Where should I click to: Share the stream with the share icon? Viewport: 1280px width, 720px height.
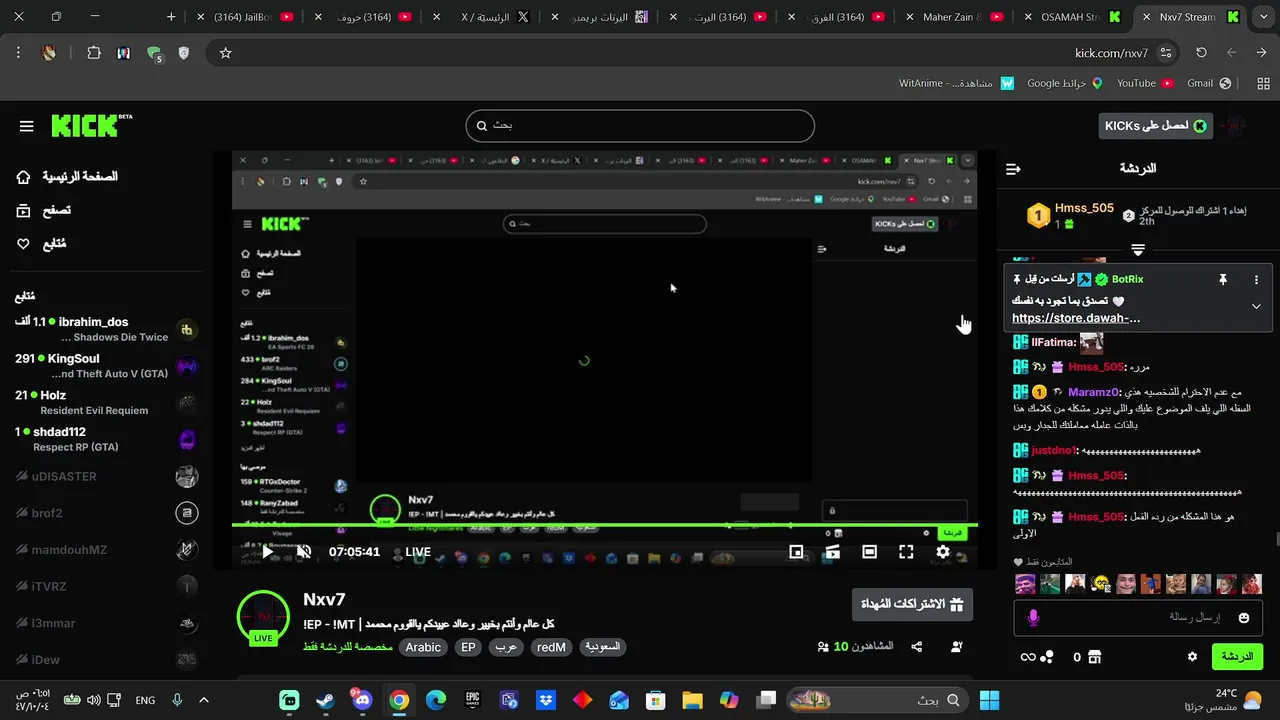917,647
